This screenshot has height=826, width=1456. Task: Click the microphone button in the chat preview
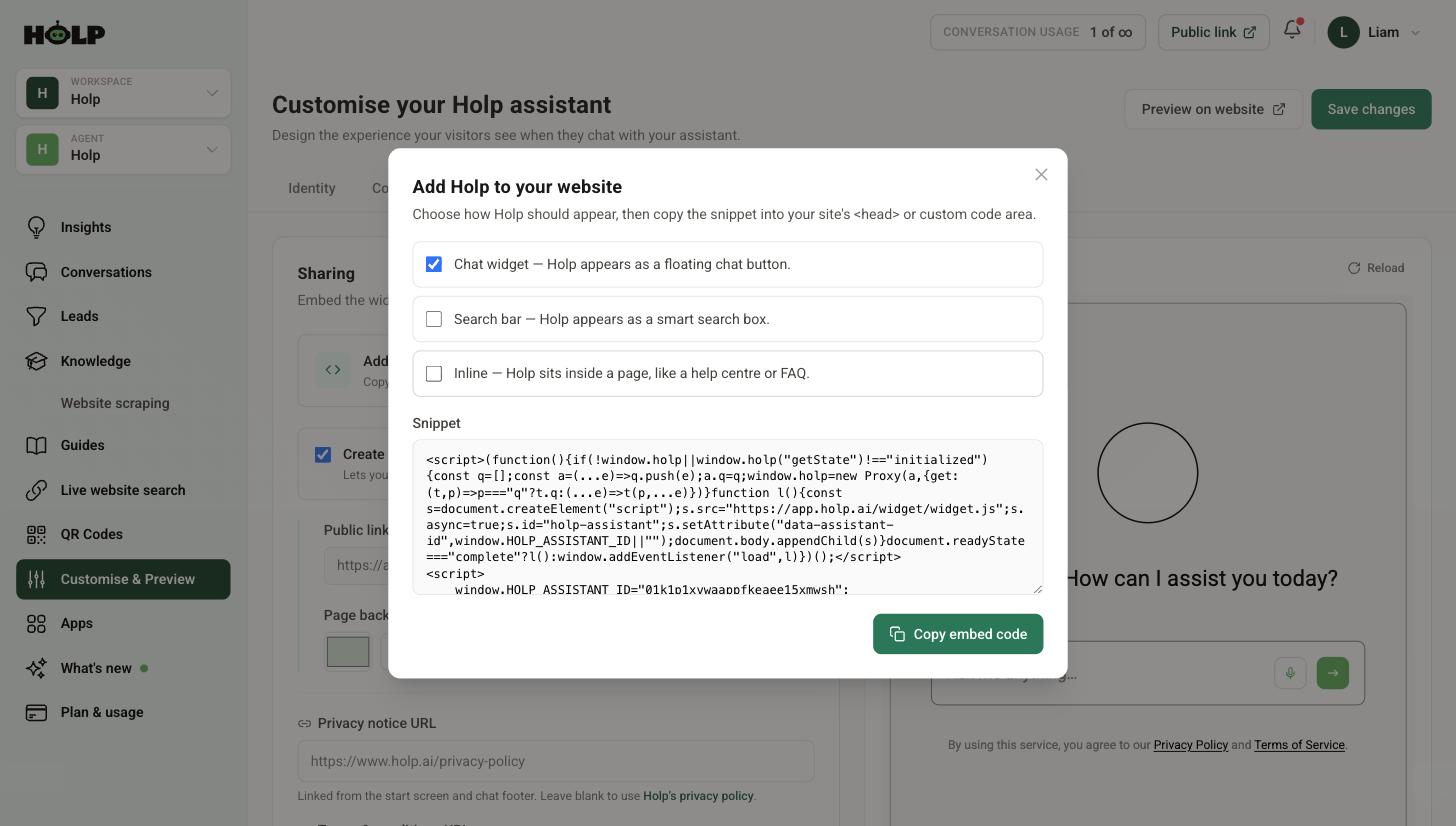1290,673
